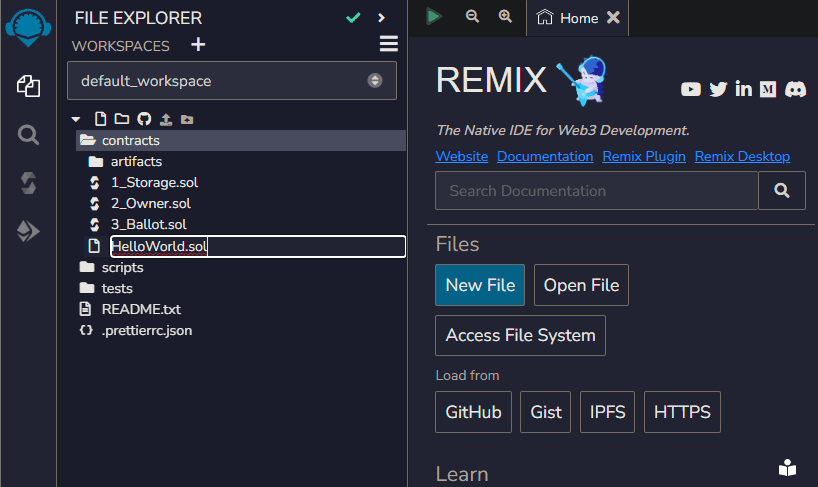Open the Remix LinkedIn icon
Screen dimensions: 818x487
743,89
